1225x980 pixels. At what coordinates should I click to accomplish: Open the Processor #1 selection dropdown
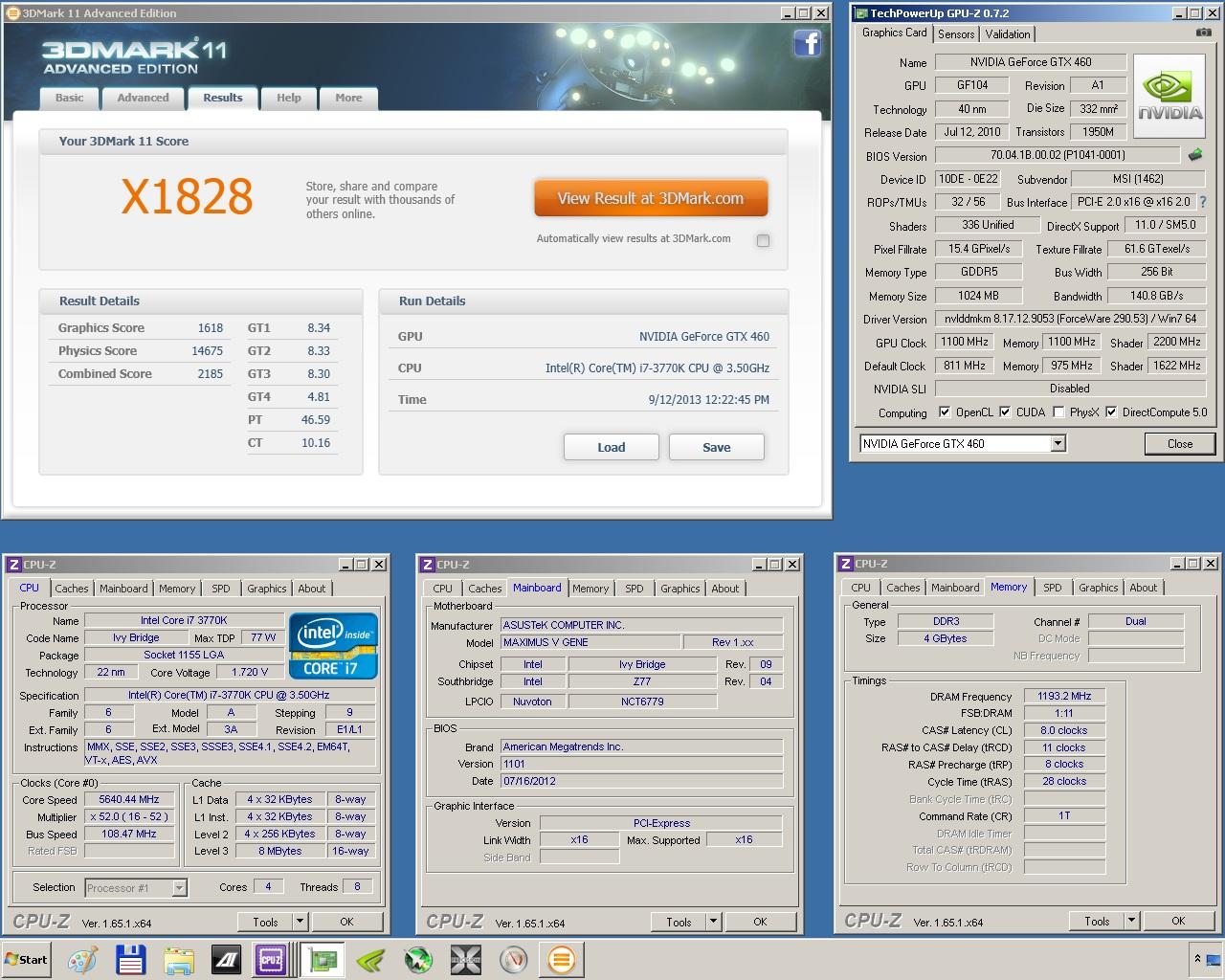pos(179,888)
